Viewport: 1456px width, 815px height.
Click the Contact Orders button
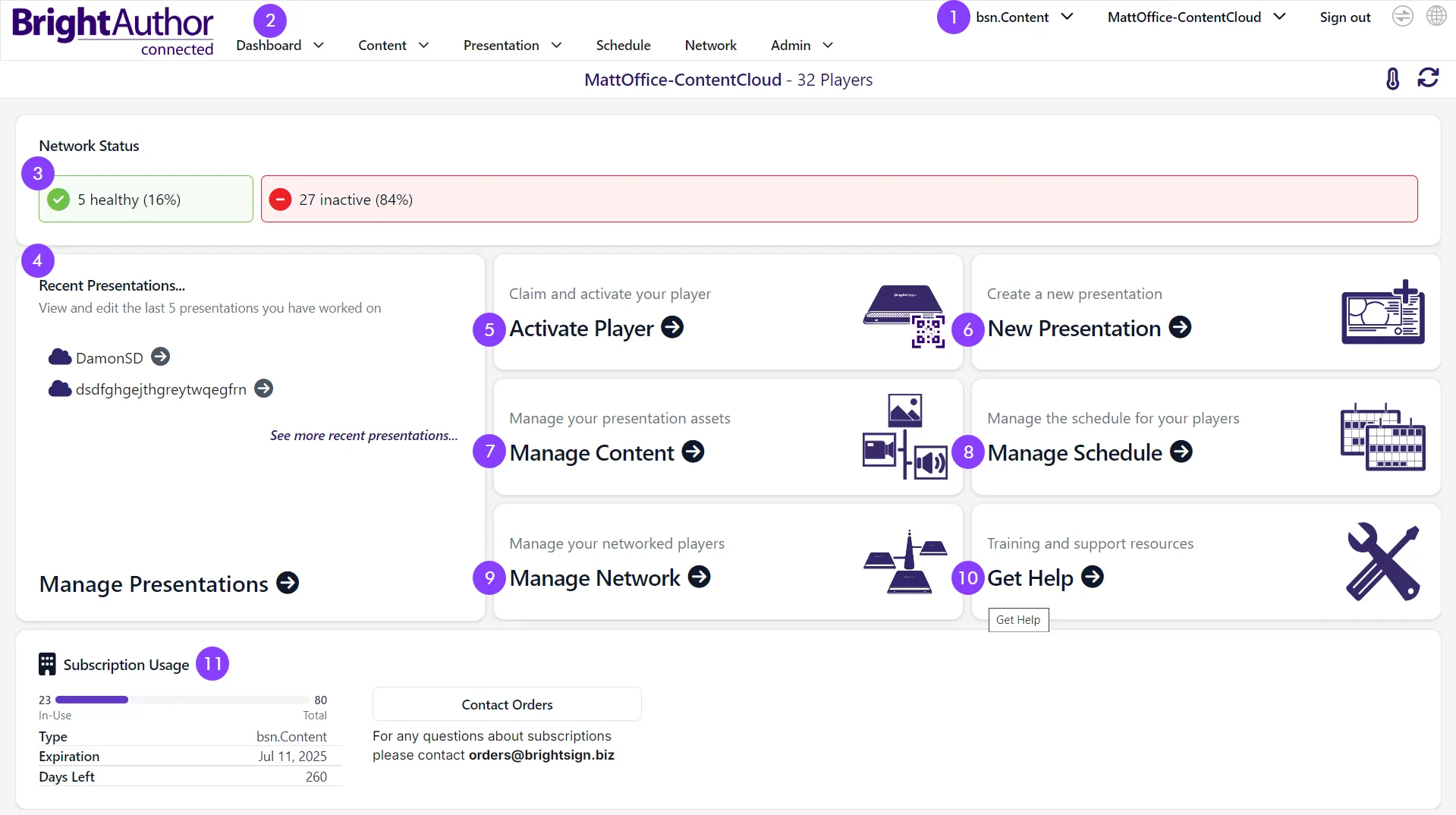tap(507, 704)
